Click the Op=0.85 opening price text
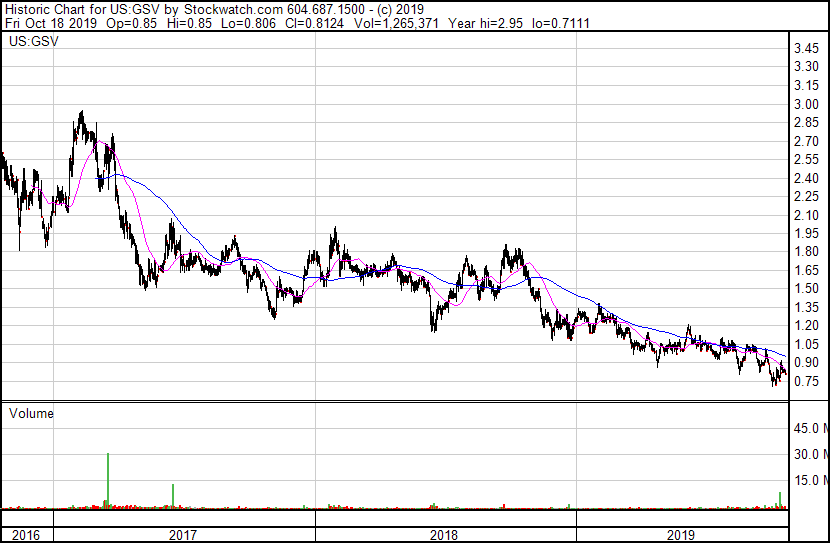 pyautogui.click(x=131, y=23)
